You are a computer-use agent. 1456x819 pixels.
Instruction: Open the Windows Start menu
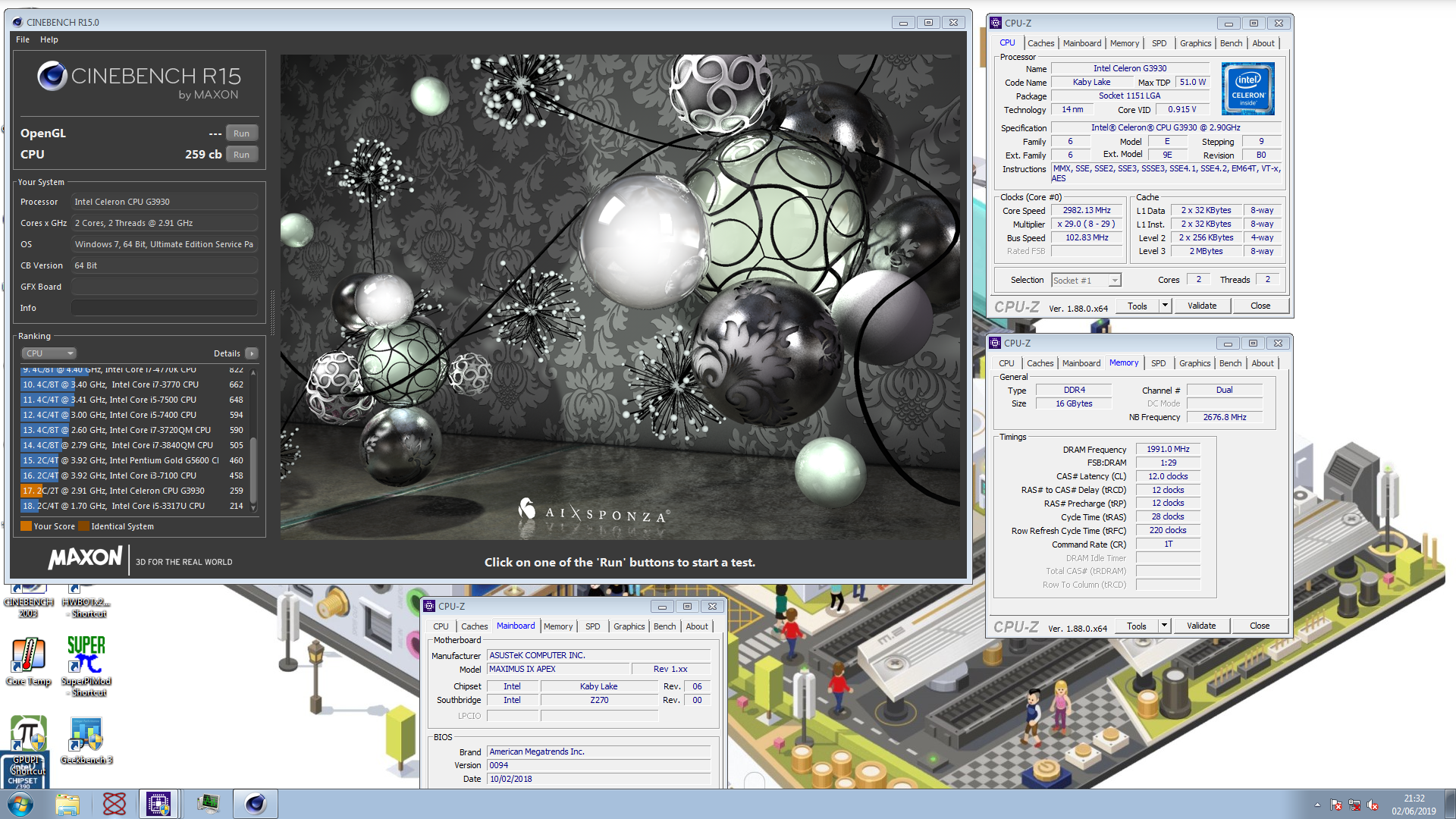20,804
